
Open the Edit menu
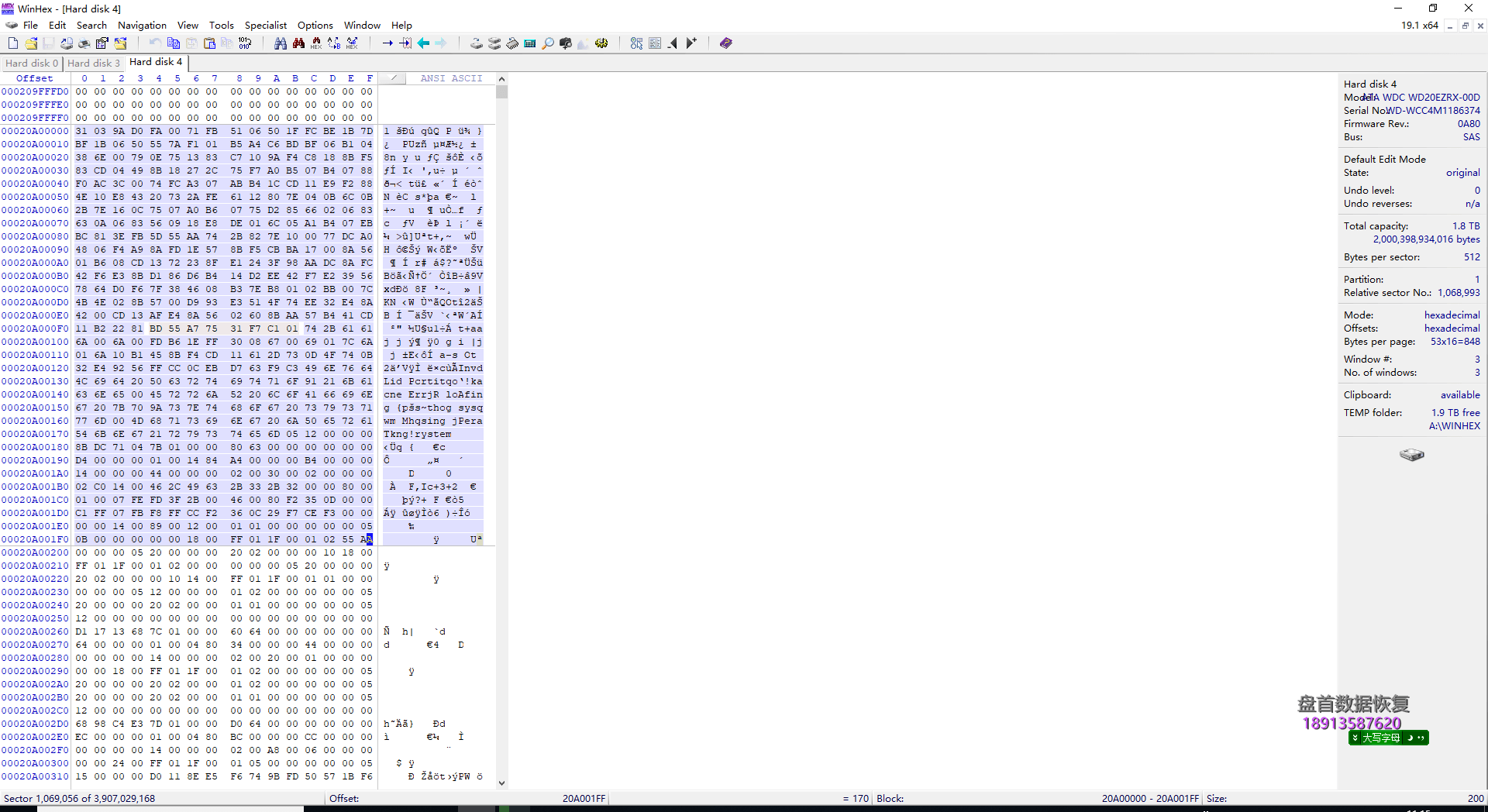point(57,26)
